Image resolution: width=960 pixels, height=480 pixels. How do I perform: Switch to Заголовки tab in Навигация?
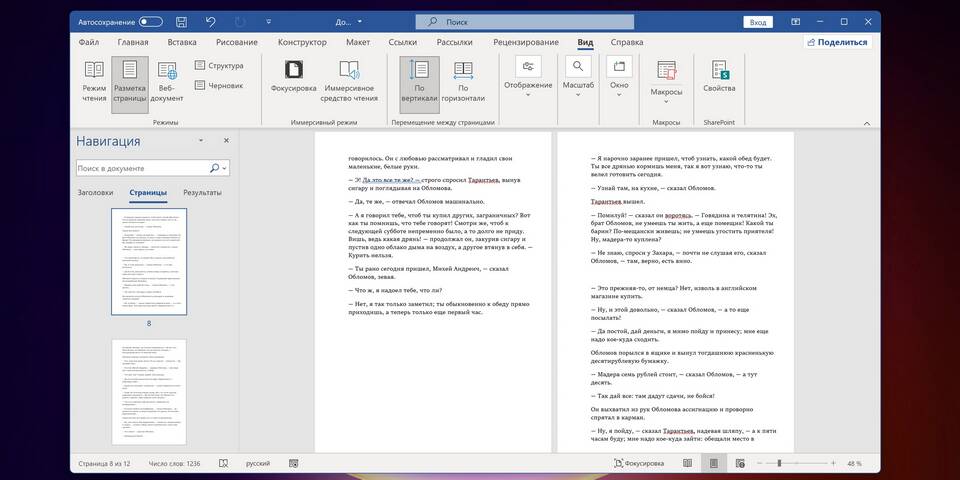(x=96, y=192)
